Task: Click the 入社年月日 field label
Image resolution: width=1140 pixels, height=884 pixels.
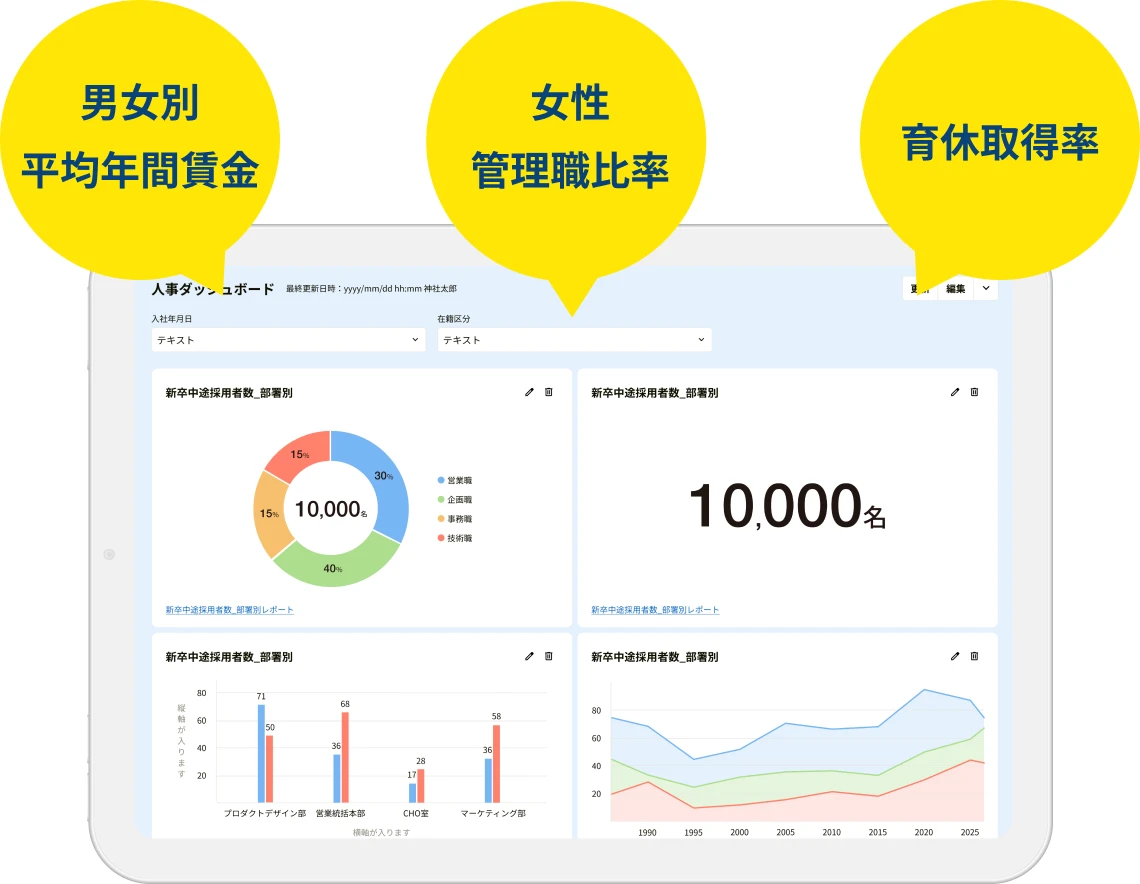Action: click(x=172, y=318)
